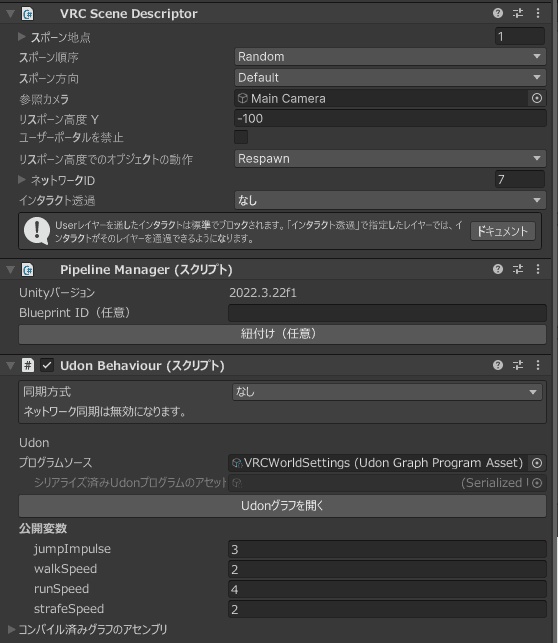Click Udonグラフを開く button
Viewport: 558px width, 643px height.
(282, 506)
